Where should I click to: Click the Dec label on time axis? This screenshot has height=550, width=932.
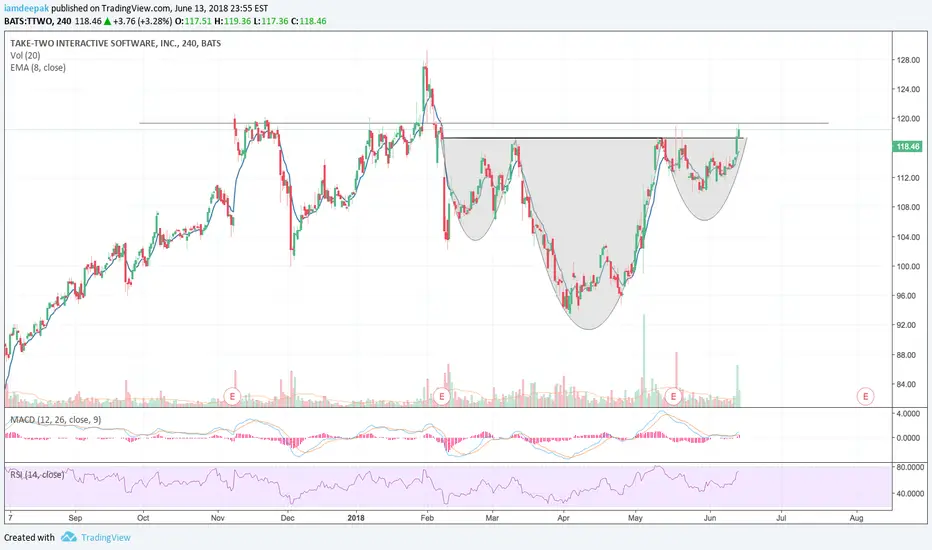point(288,518)
